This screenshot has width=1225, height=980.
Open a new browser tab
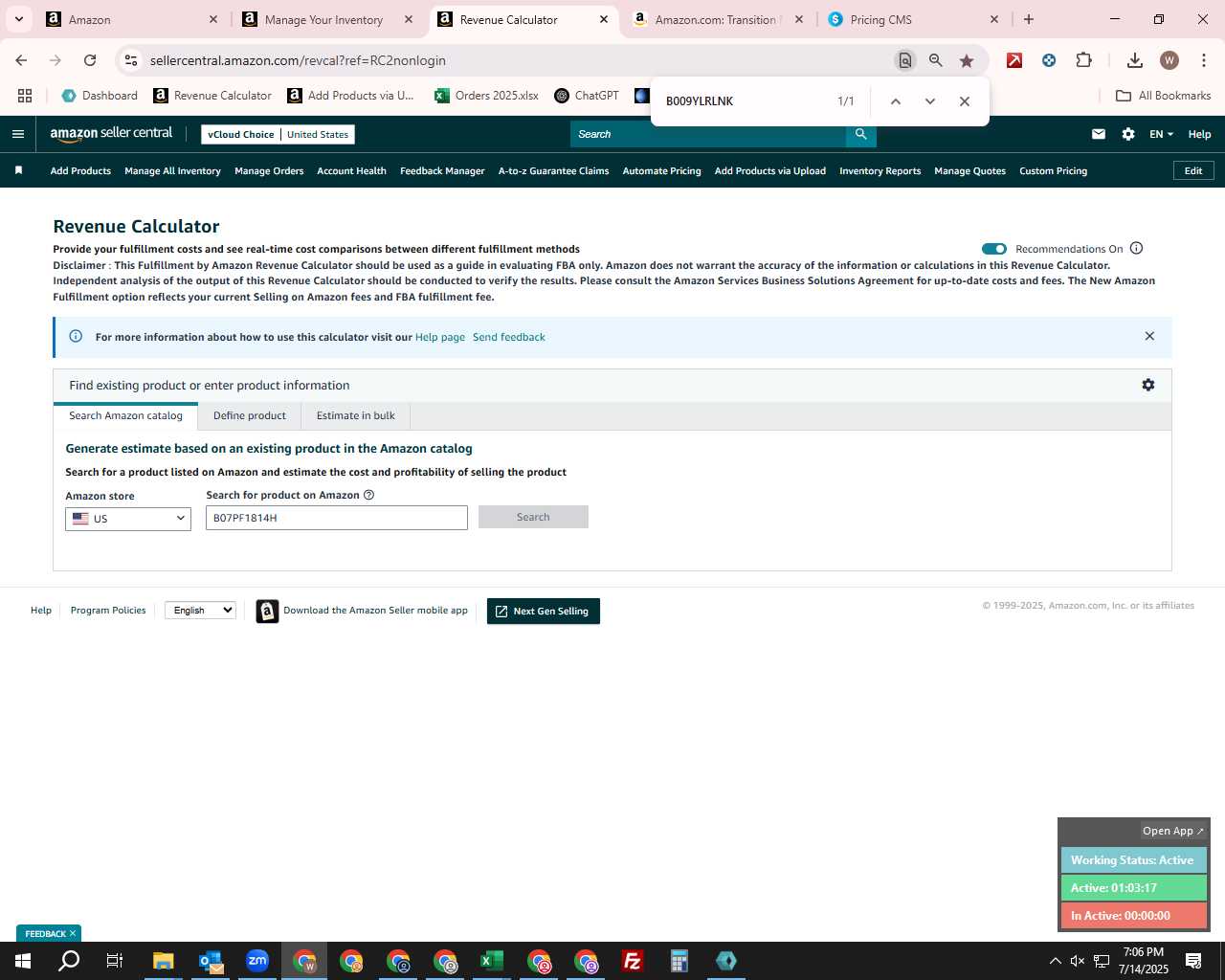point(1029,19)
